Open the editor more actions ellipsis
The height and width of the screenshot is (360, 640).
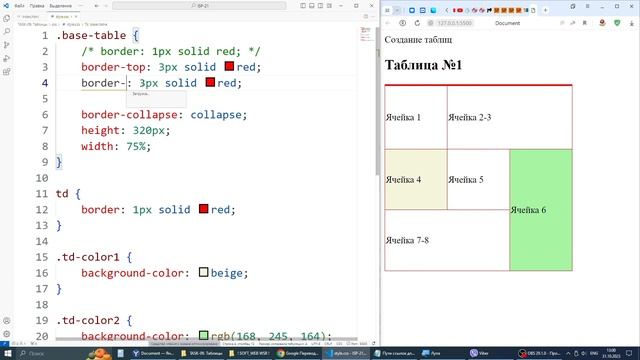[373, 16]
